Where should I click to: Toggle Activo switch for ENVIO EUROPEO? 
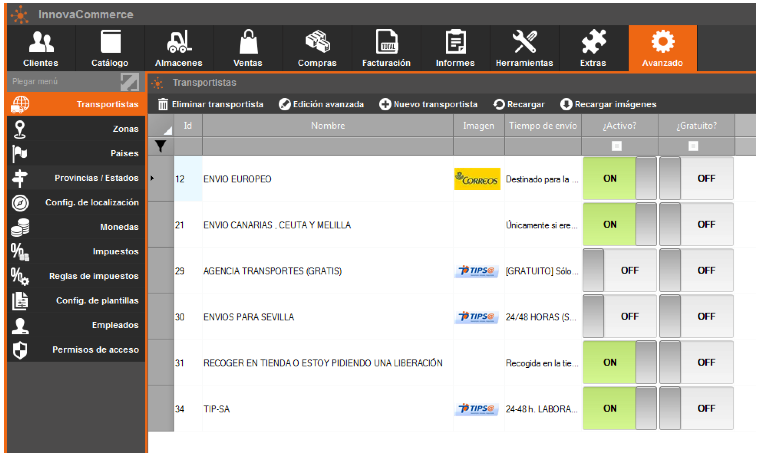pyautogui.click(x=620, y=179)
